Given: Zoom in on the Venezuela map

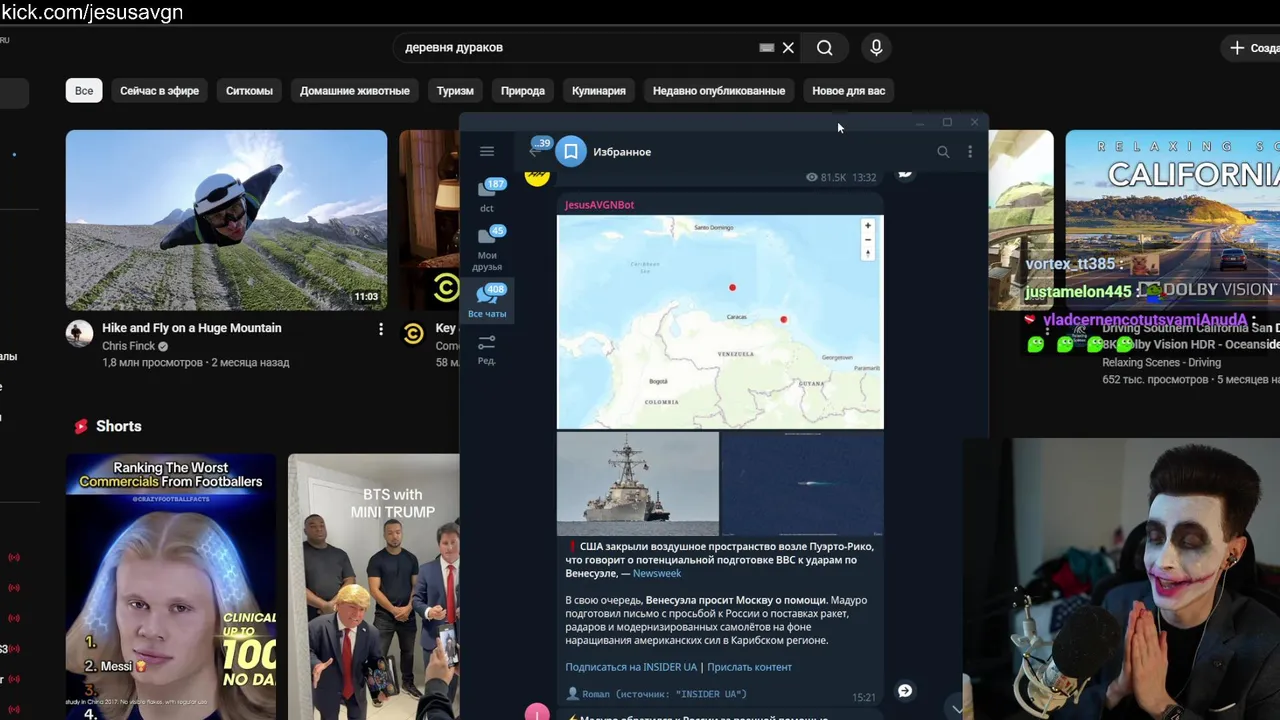Looking at the screenshot, I should coord(868,226).
